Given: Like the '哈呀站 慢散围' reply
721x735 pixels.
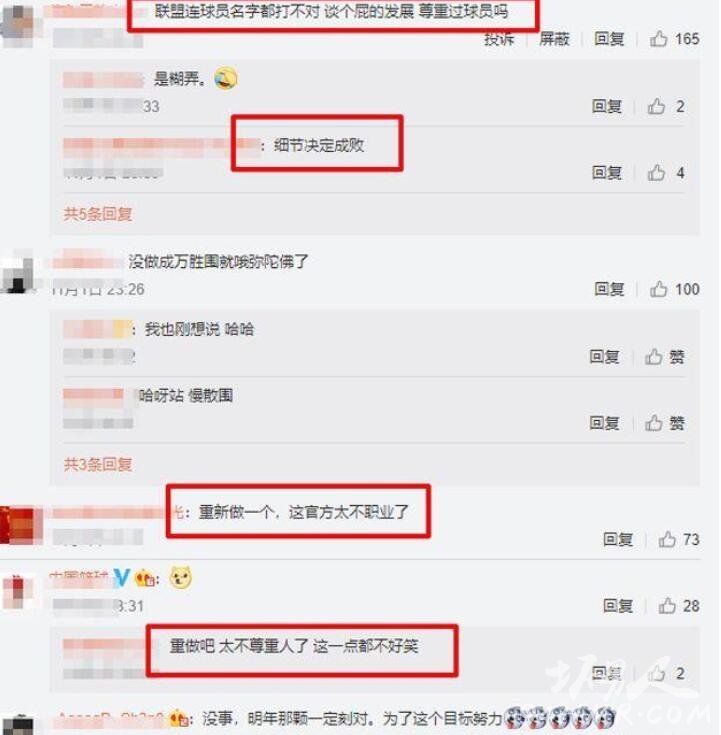Looking at the screenshot, I should tap(664, 423).
